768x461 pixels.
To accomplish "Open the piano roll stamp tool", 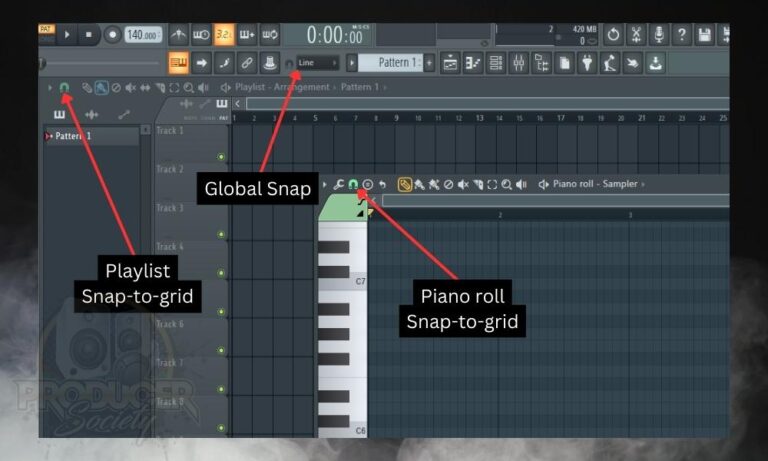I will pyautogui.click(x=367, y=184).
